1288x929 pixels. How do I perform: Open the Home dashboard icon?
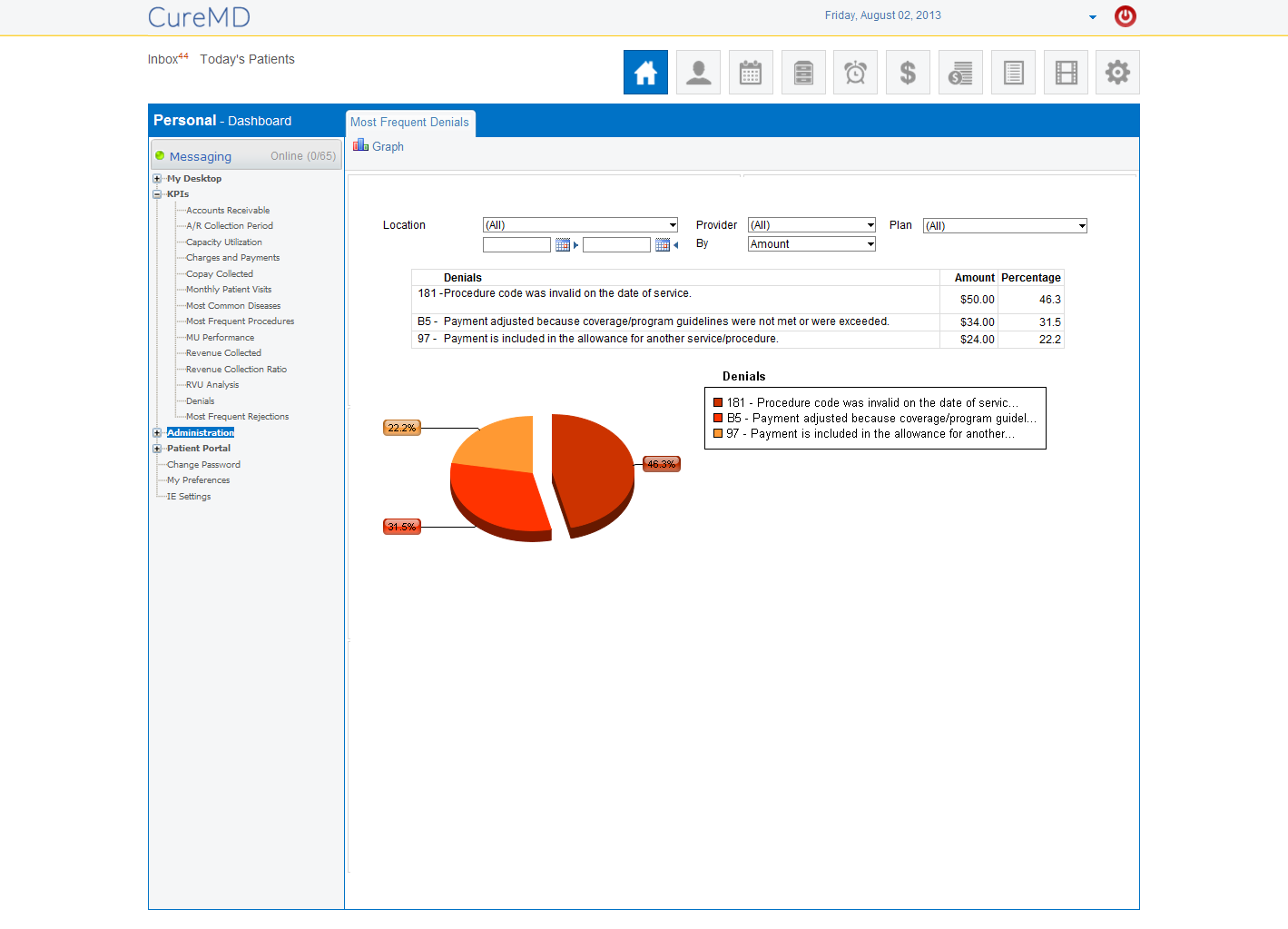point(645,73)
